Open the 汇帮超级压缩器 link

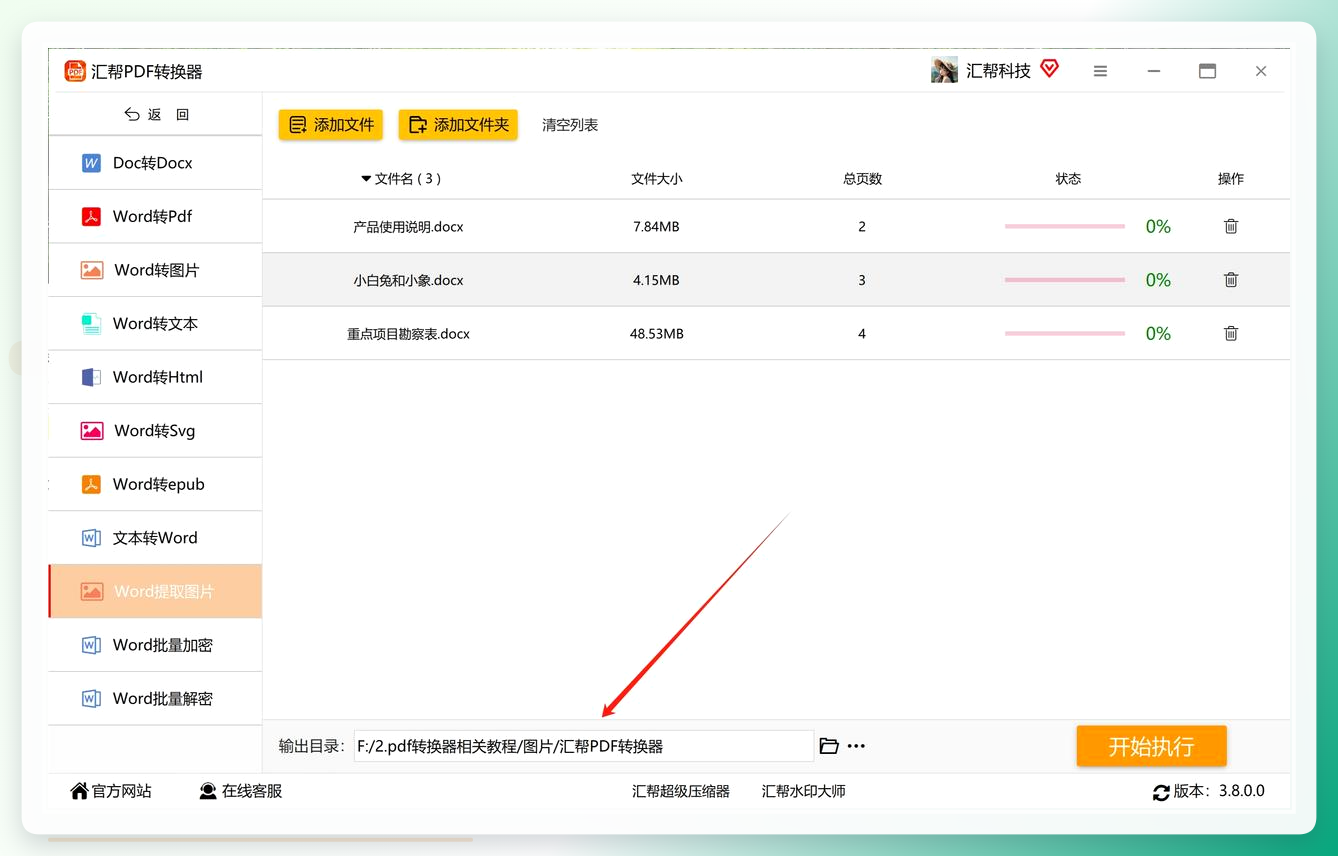[x=681, y=791]
